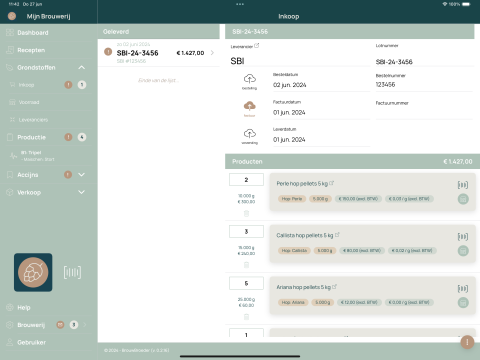Click the green stock button on the Perle row
Screen dimensions: 480x360
pyautogui.click(x=463, y=199)
